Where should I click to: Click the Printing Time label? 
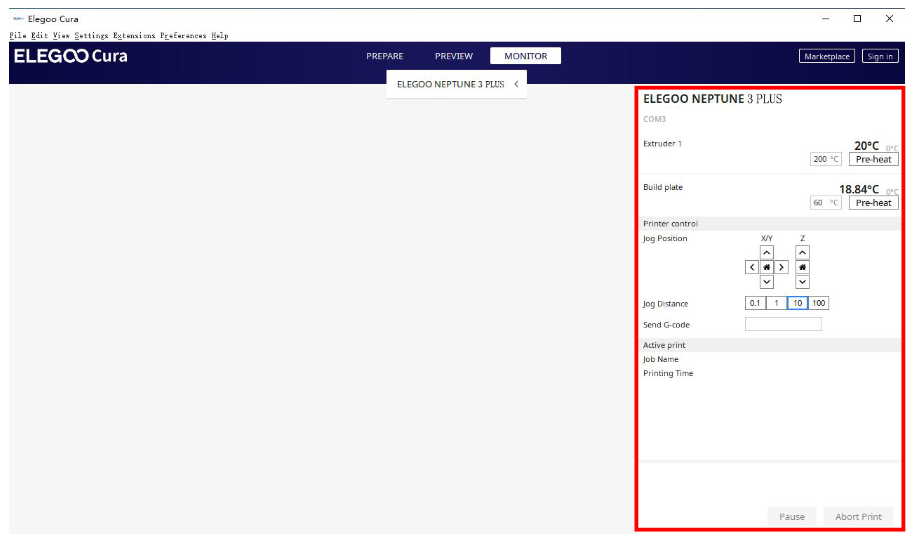point(668,373)
